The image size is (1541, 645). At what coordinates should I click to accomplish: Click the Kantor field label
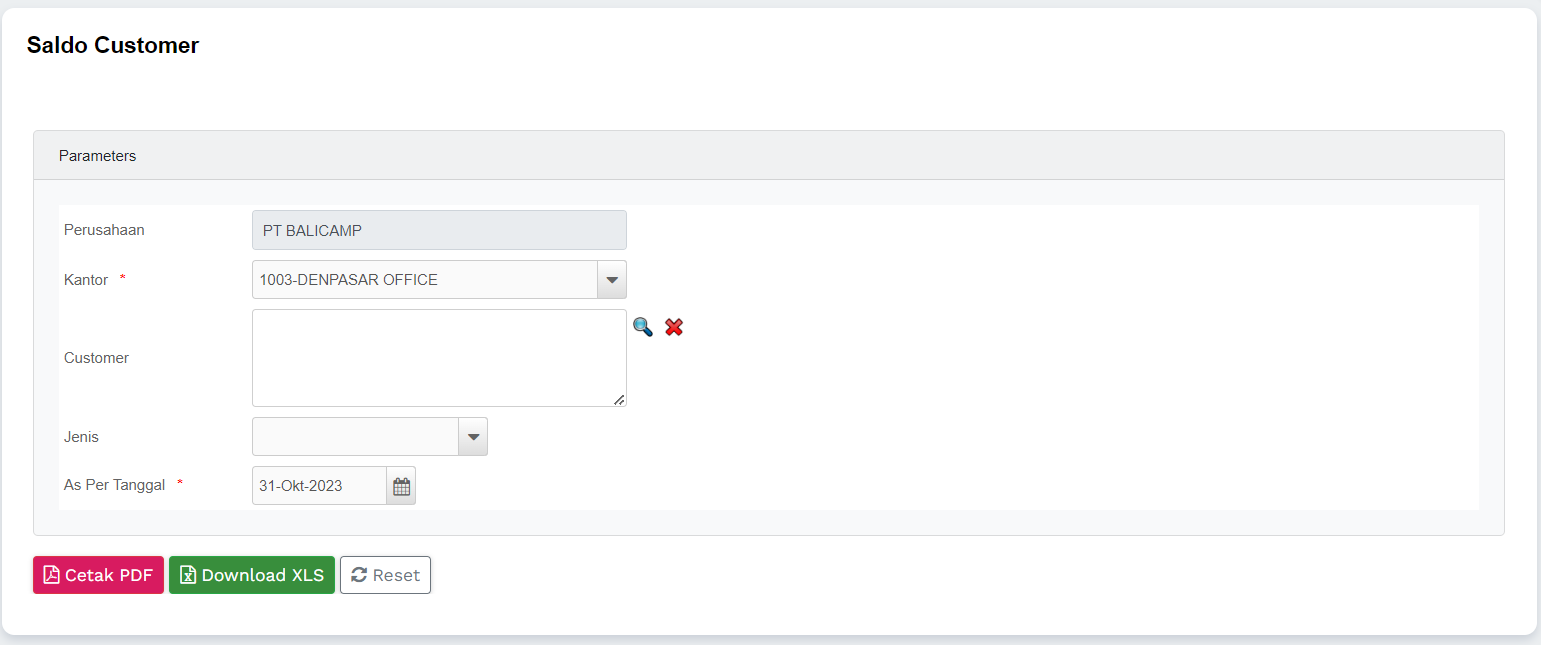coord(86,280)
